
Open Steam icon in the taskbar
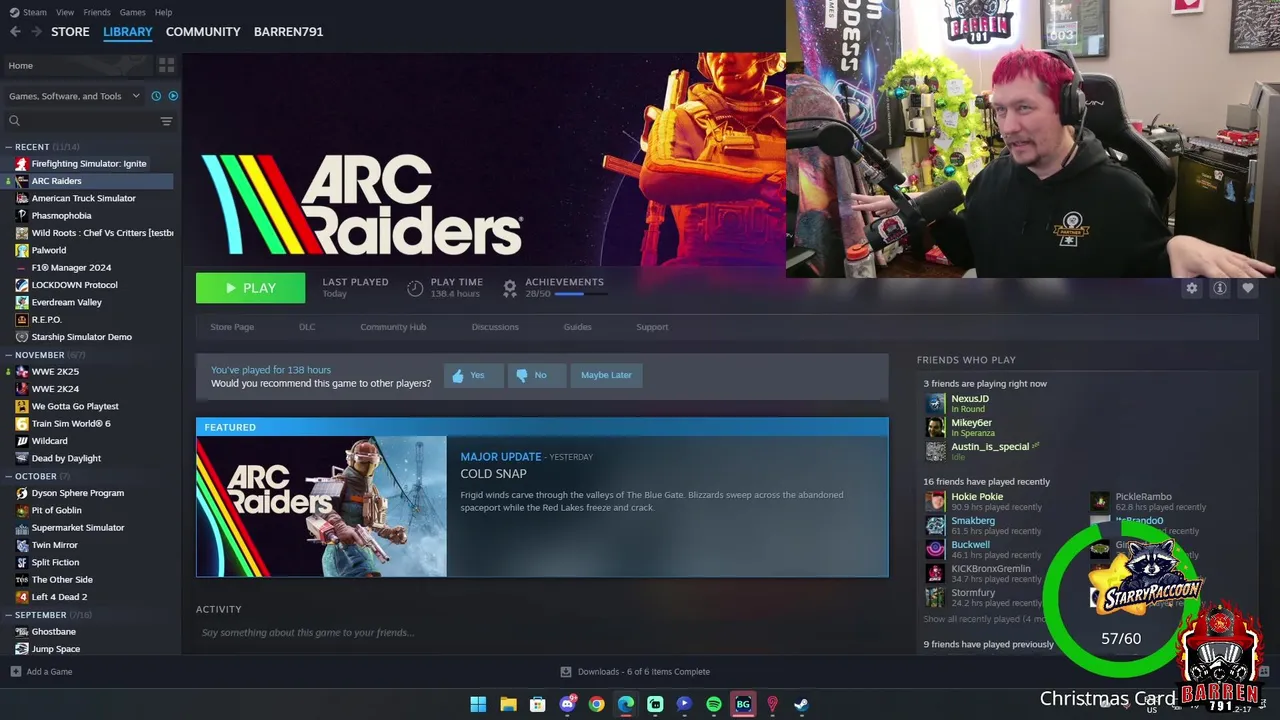tap(802, 704)
